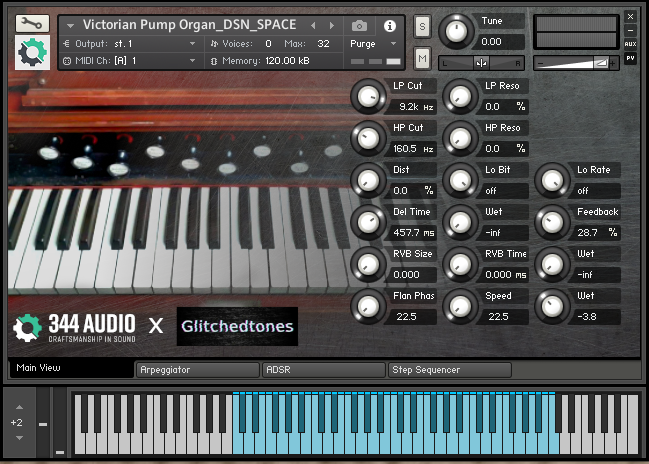Switch to the Step Sequencer tab
Screen dimensions: 649x464
449,370
